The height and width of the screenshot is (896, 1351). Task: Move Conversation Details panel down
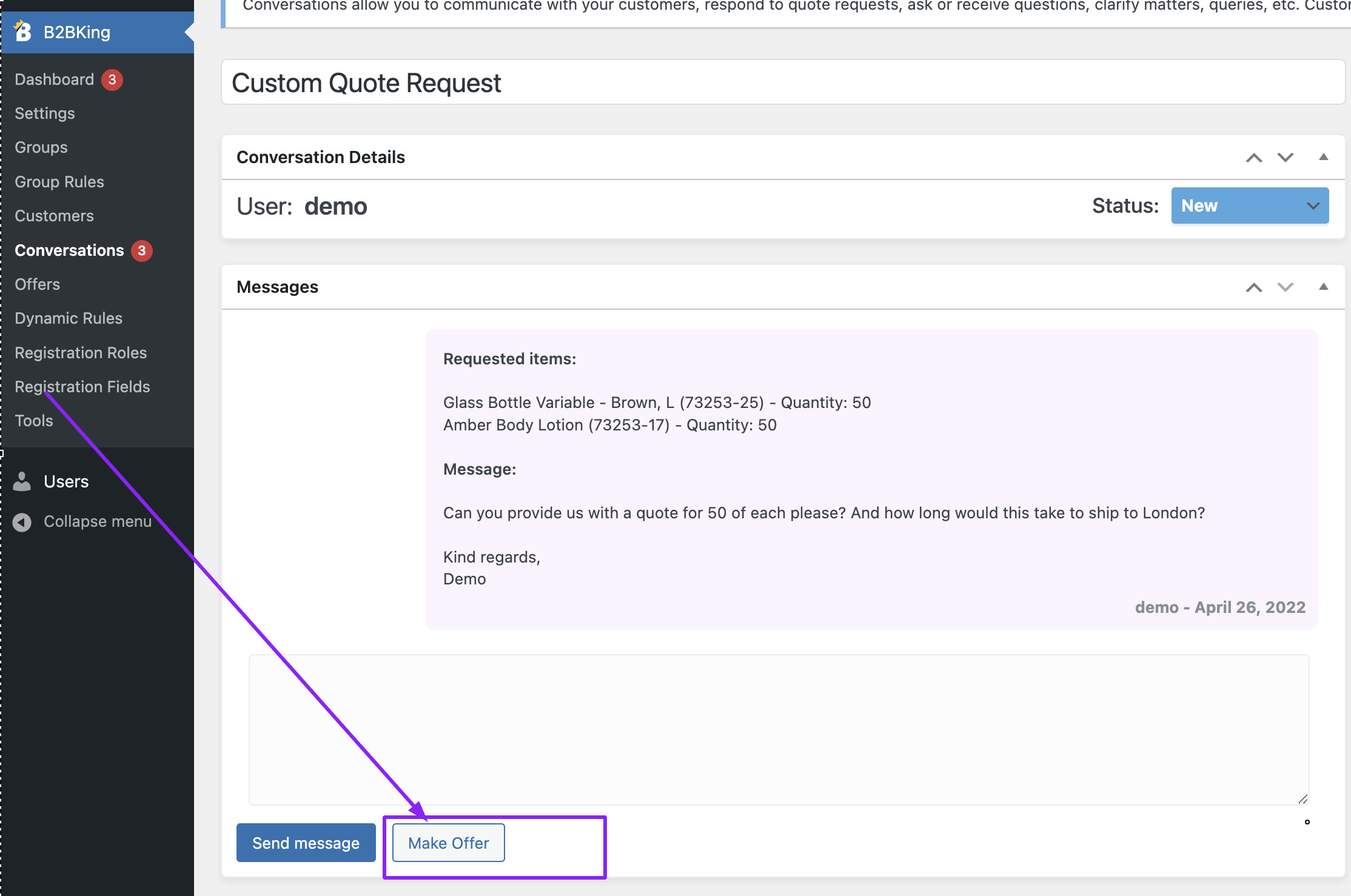[x=1286, y=158]
